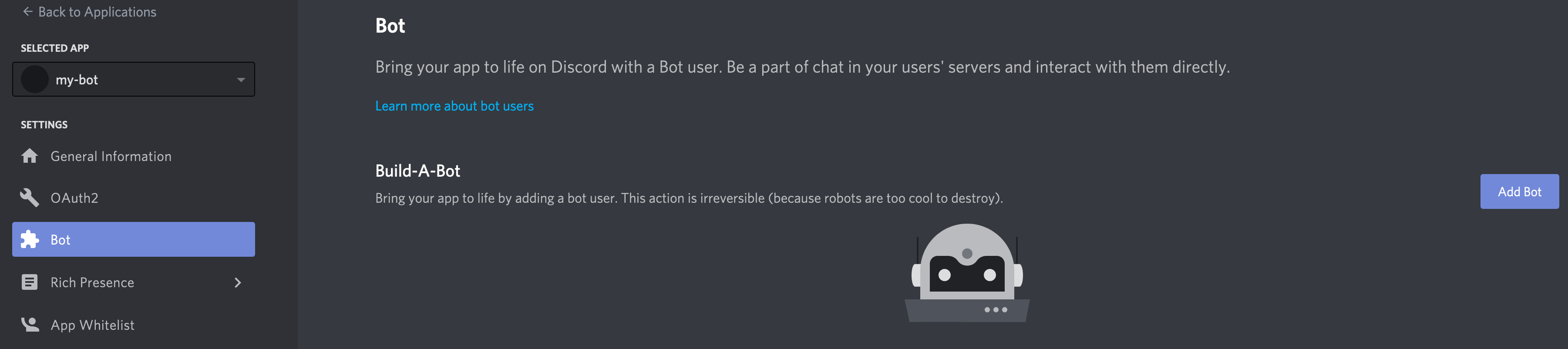Click the document icon for Rich Presence
The width and height of the screenshot is (1568, 349).
(x=29, y=282)
